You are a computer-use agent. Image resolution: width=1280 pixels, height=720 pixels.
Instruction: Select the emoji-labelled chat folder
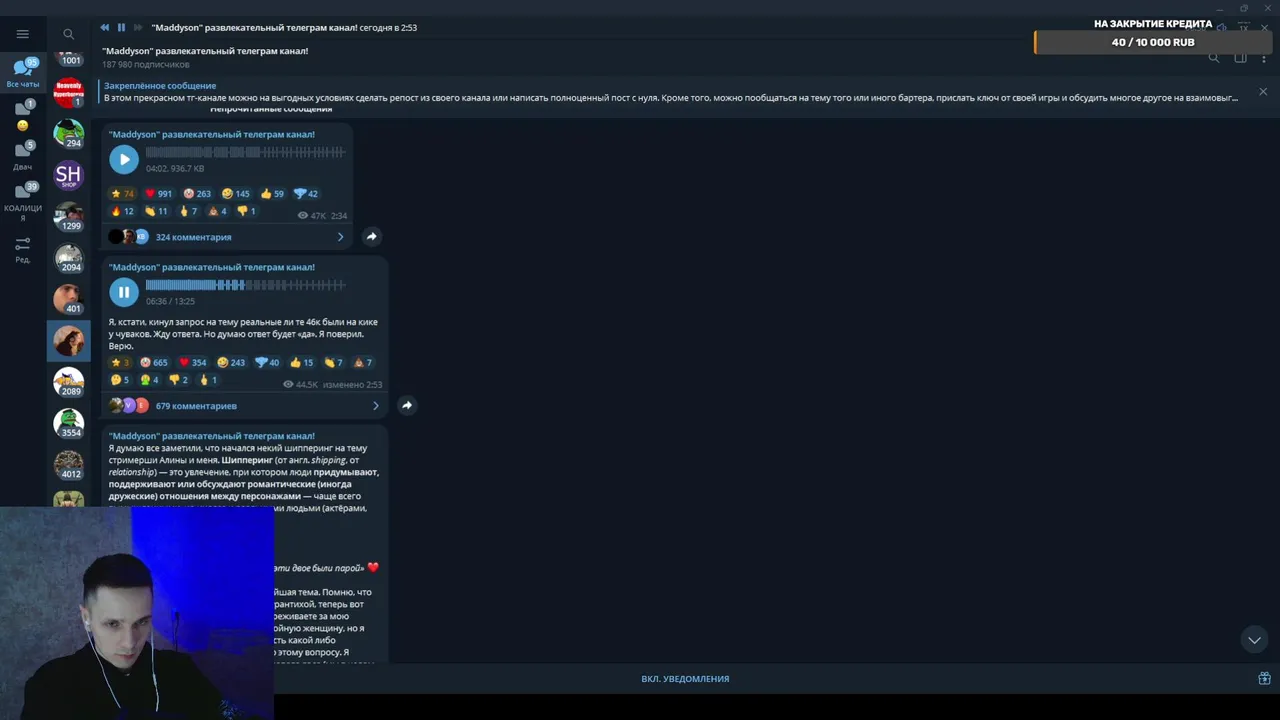23,116
